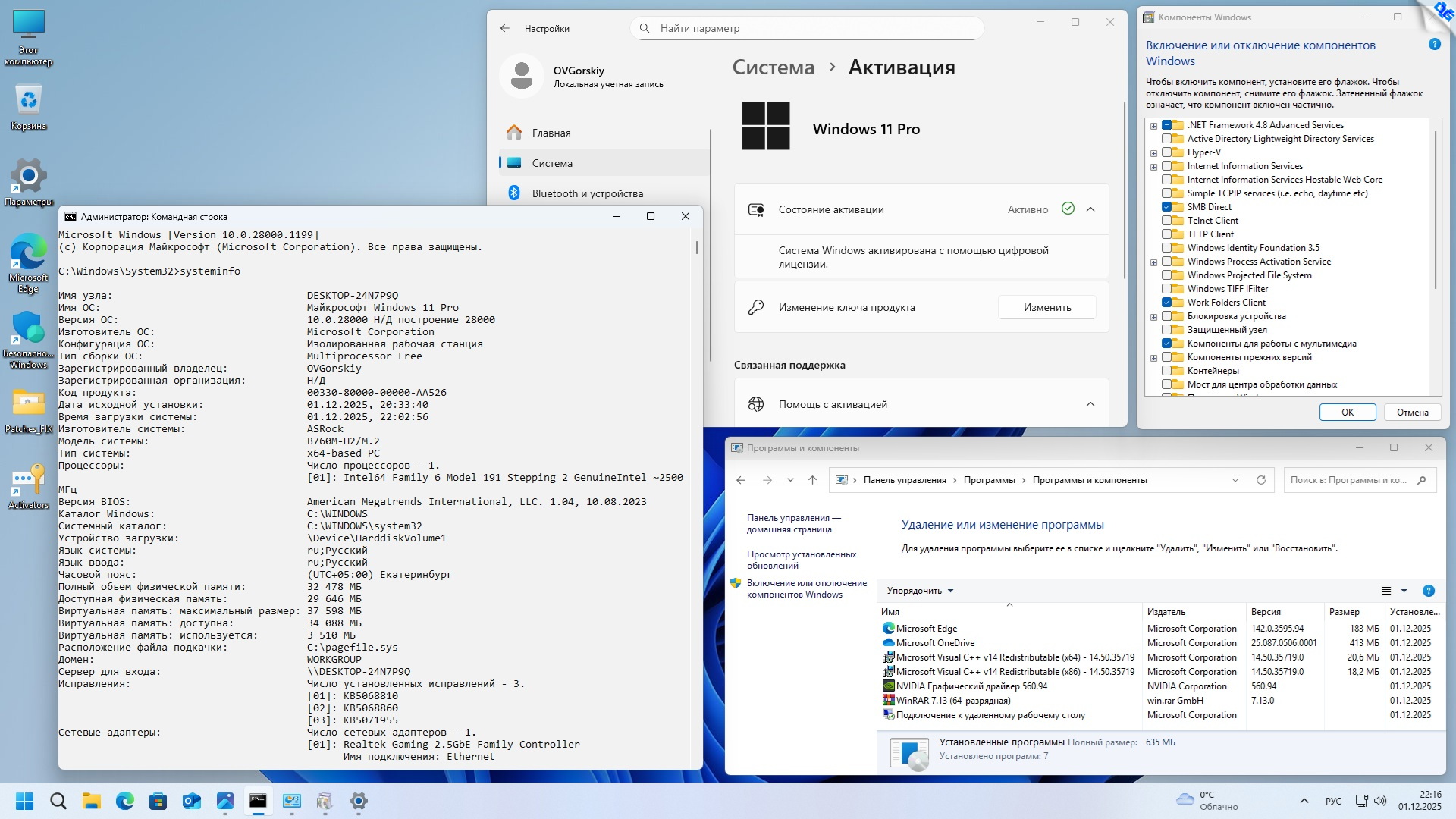Expand the Hyper-V tree node

pyautogui.click(x=1154, y=153)
